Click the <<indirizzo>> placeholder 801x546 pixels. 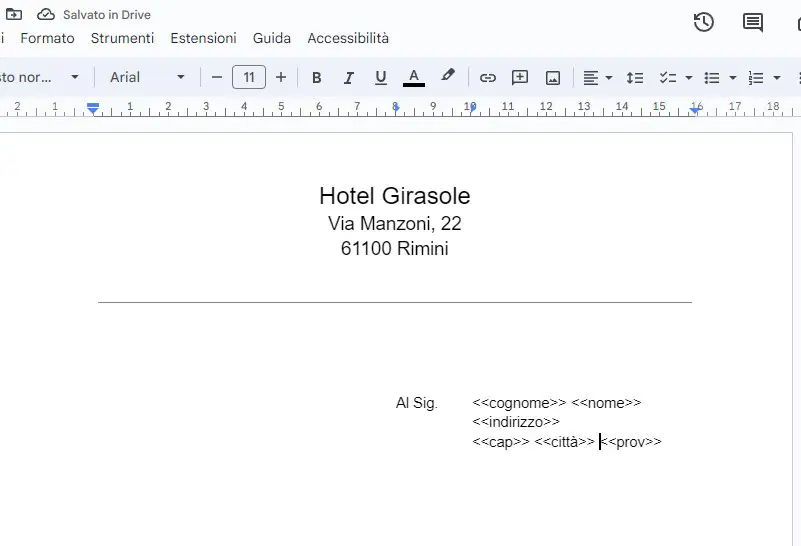coord(516,422)
